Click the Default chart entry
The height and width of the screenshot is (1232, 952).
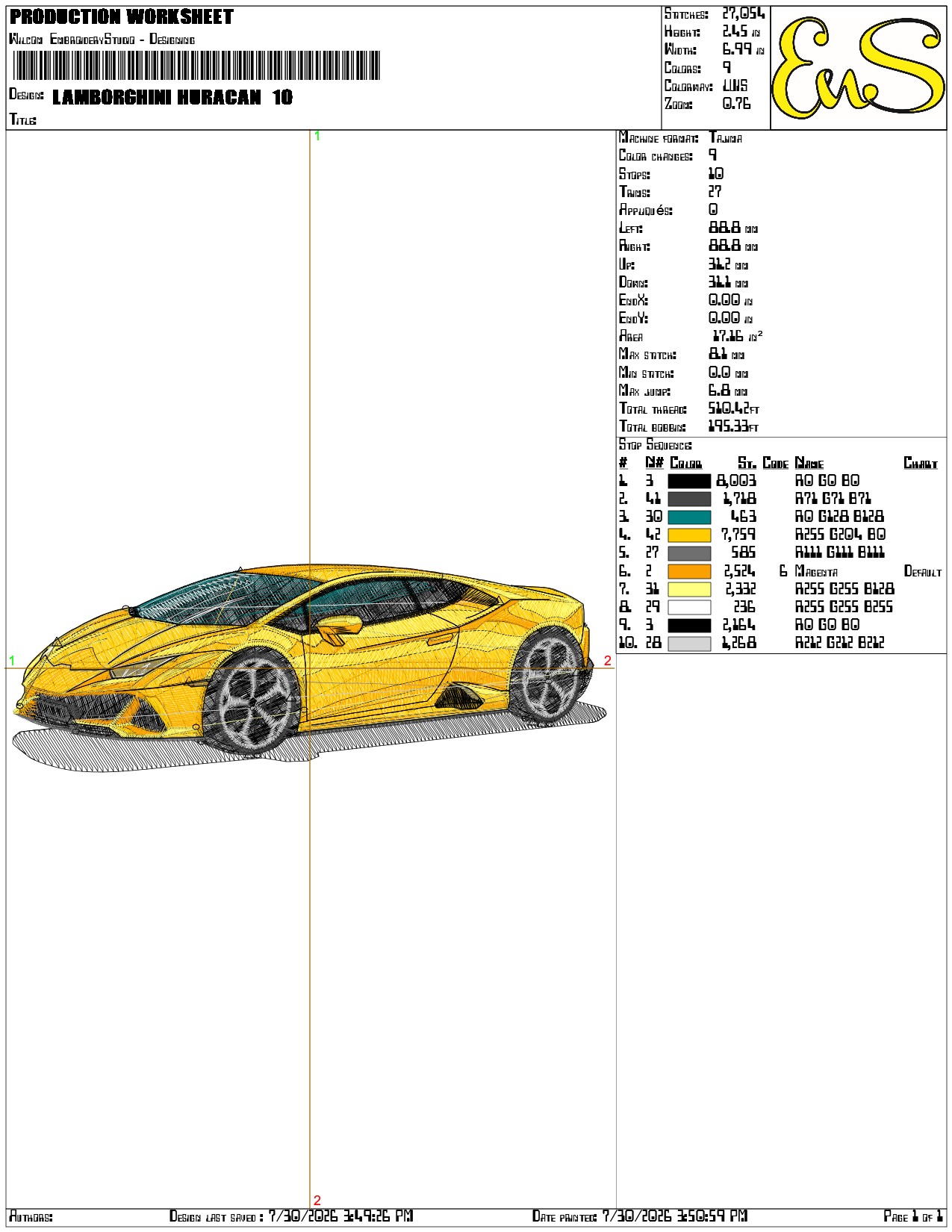pos(923,572)
